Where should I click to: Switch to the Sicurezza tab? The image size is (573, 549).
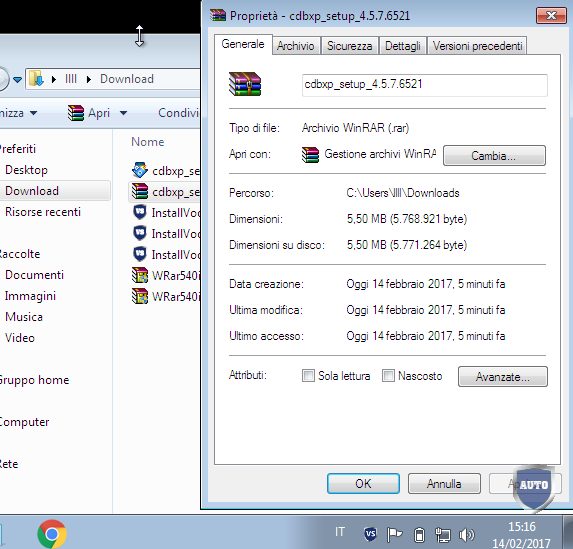tap(349, 46)
